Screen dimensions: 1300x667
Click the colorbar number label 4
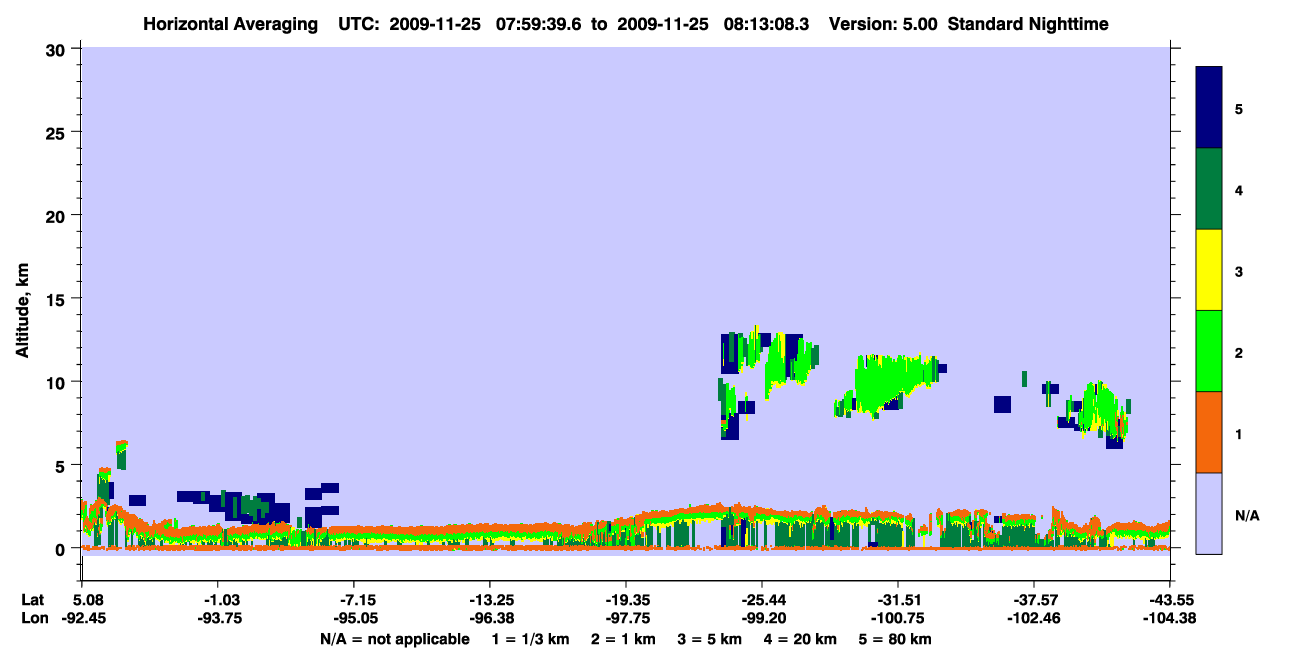(x=1239, y=189)
